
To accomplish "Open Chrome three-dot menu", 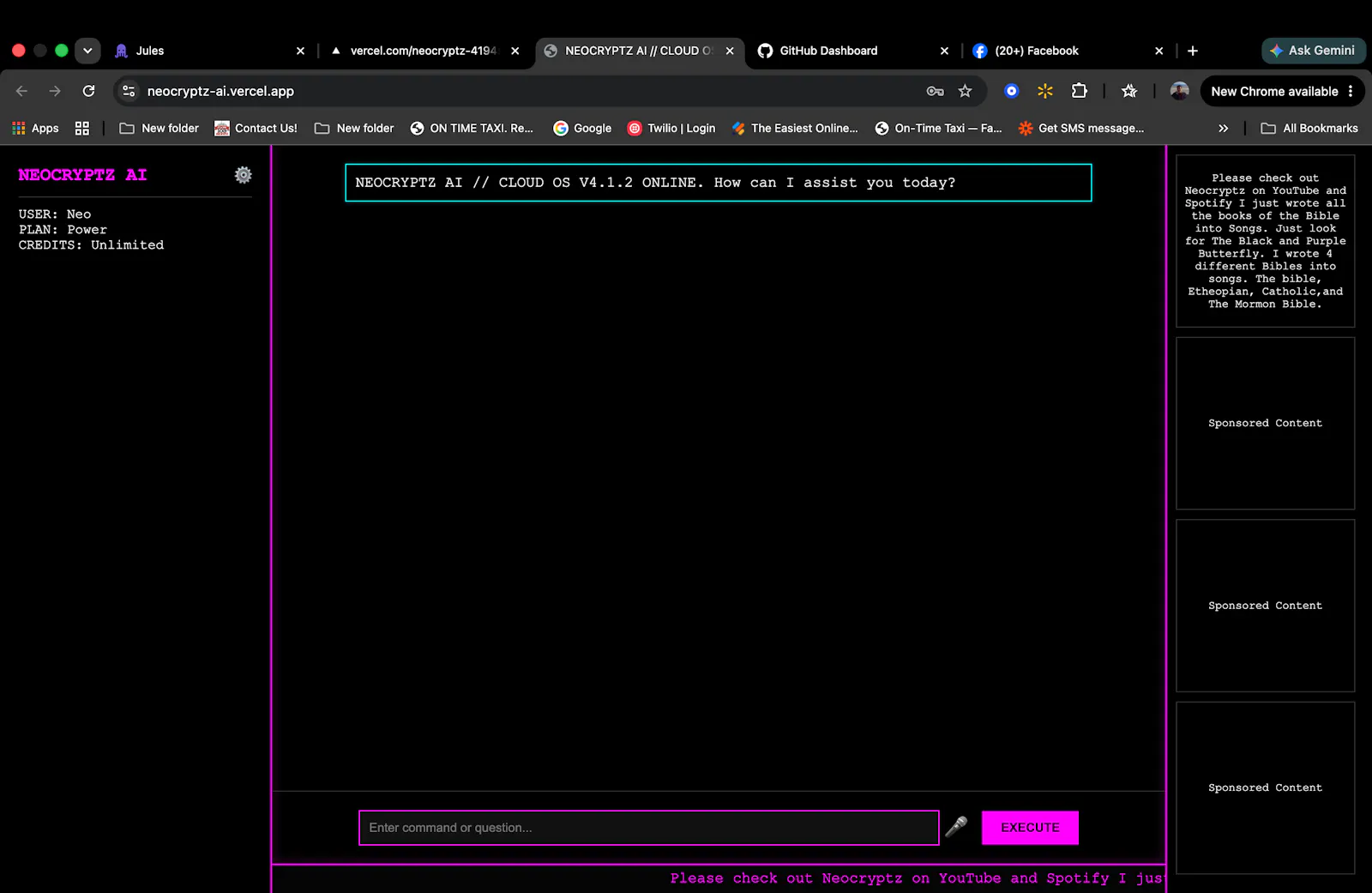I will coord(1351,91).
